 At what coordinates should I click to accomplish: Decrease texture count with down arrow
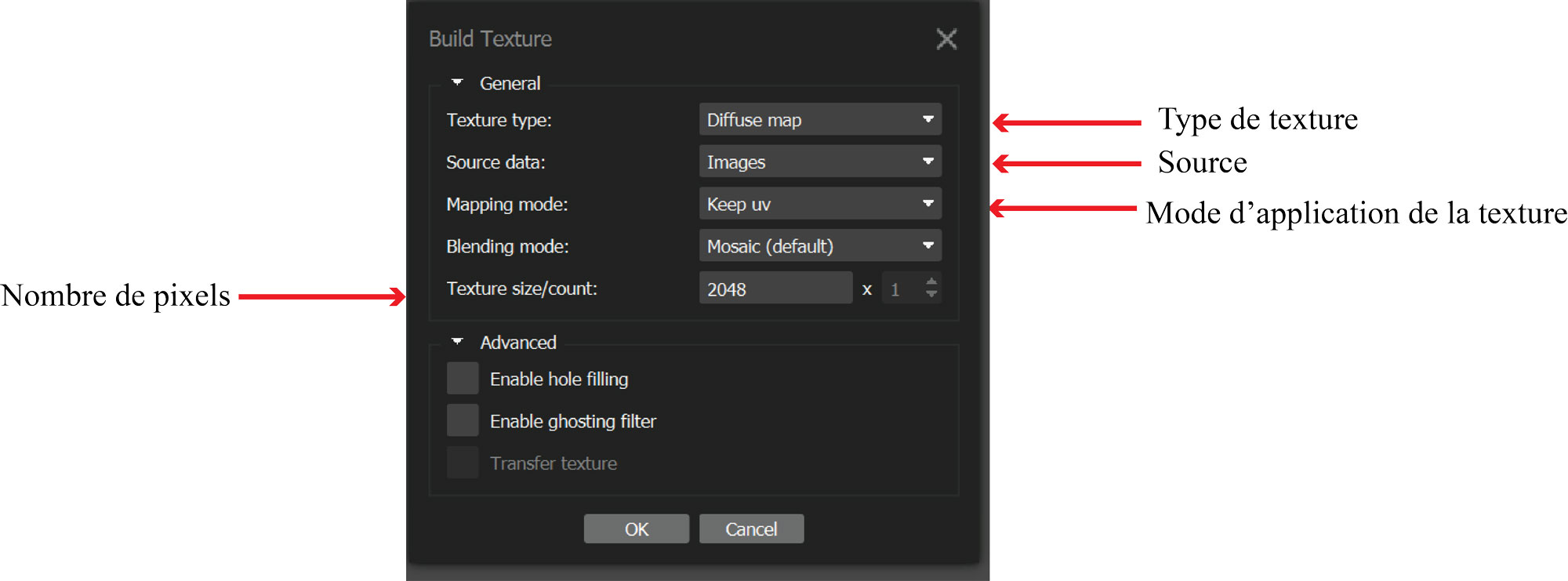pyautogui.click(x=931, y=295)
